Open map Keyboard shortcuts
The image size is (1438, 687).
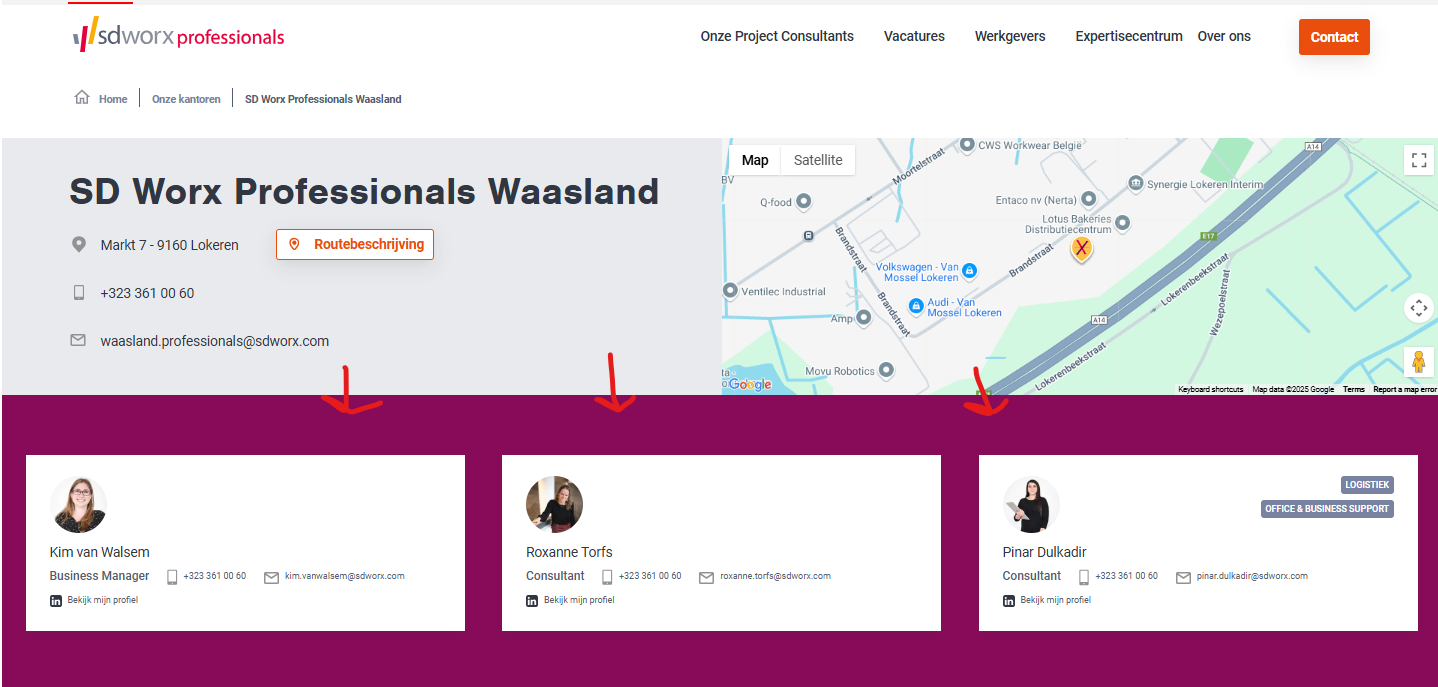pyautogui.click(x=1210, y=389)
